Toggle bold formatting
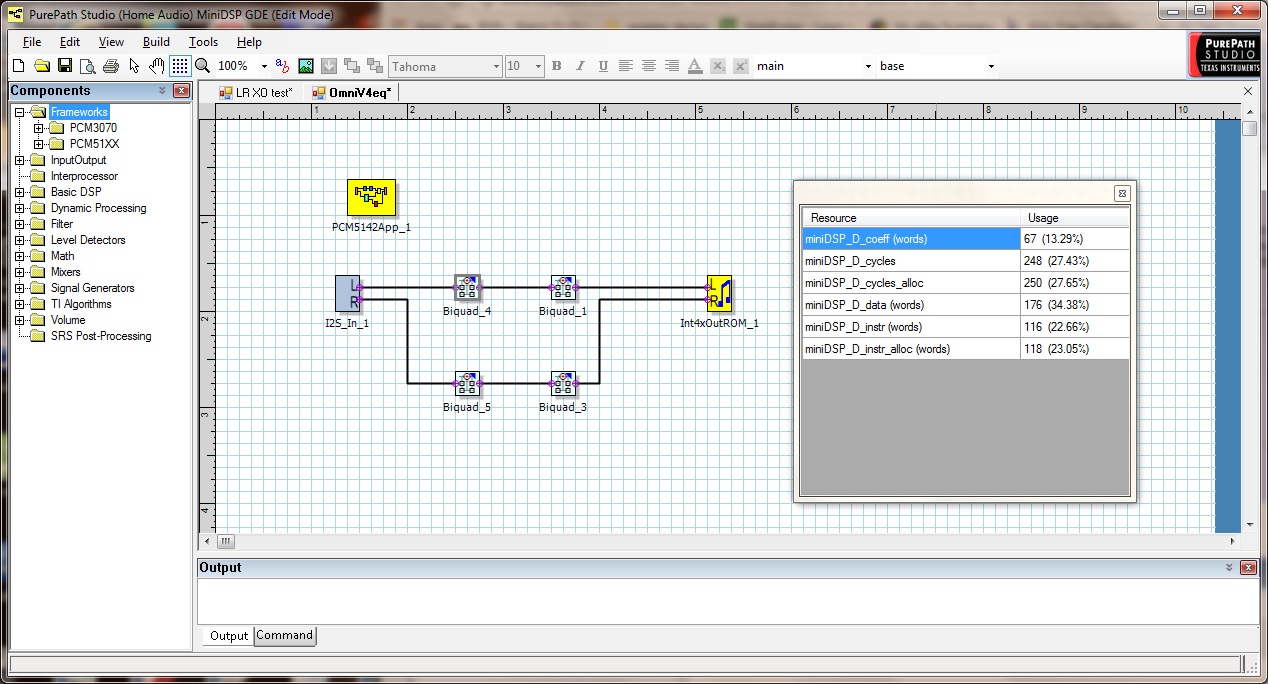This screenshot has height=684, width=1268. 557,66
